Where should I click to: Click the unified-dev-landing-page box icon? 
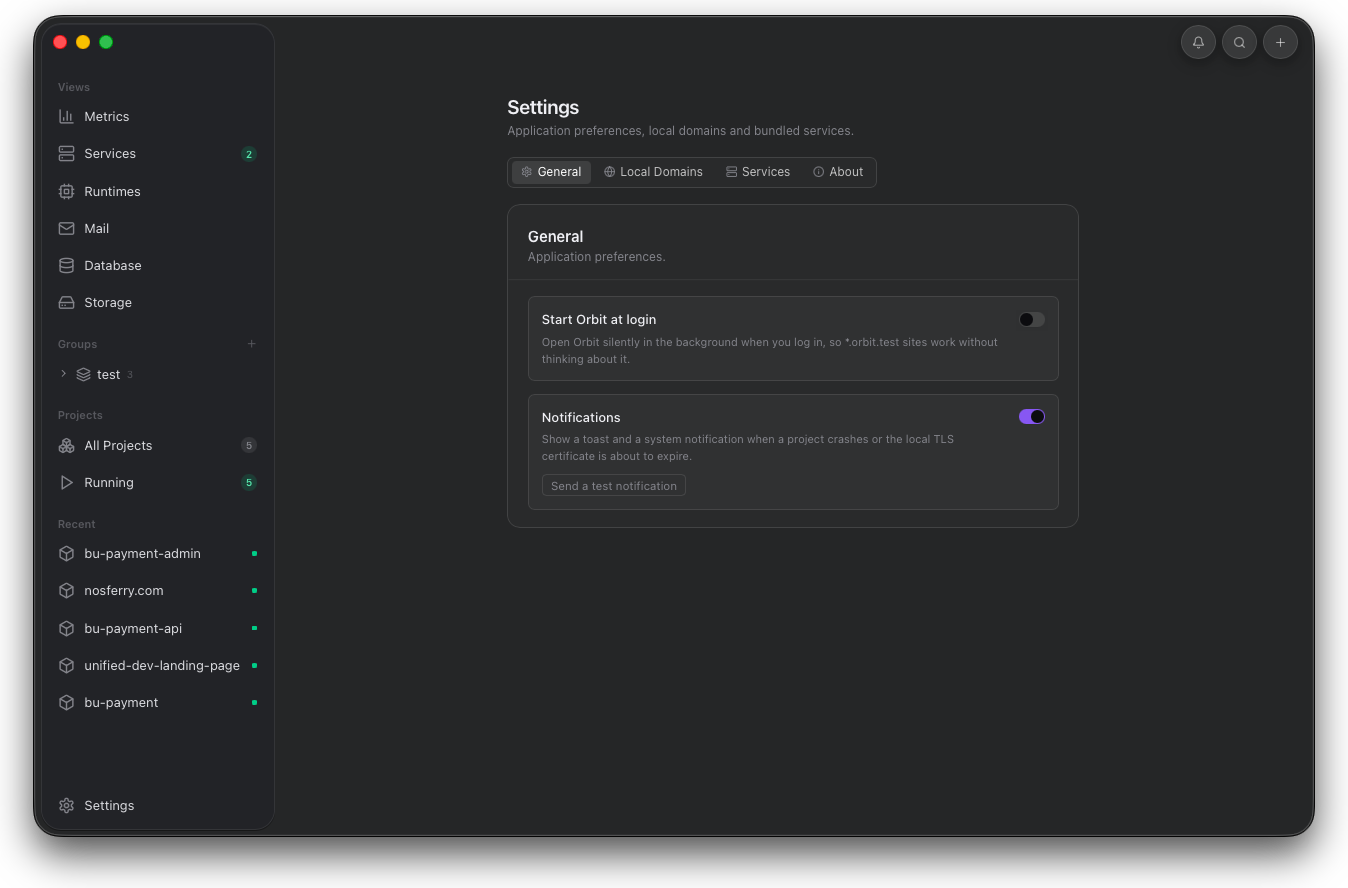tap(66, 665)
